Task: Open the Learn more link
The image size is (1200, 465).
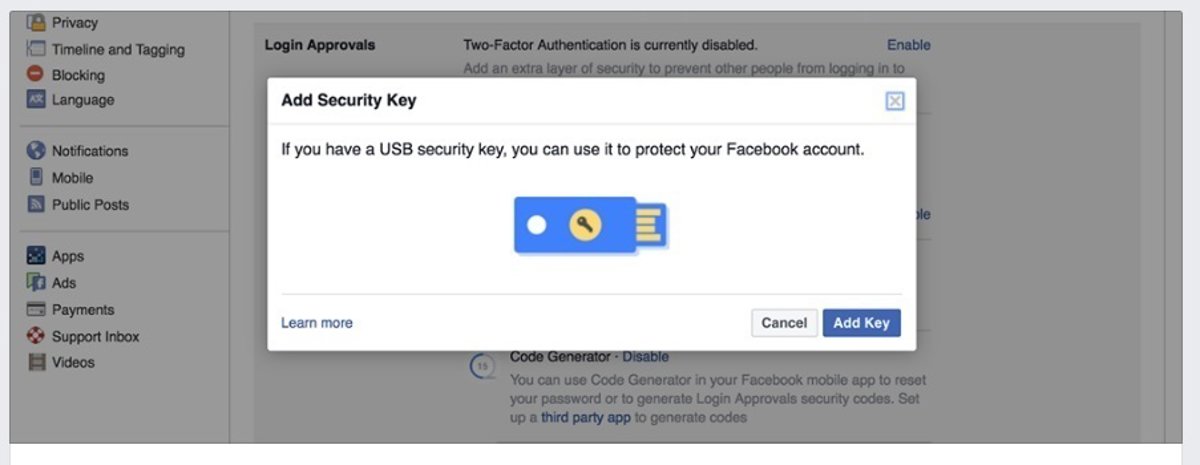Action: [x=317, y=323]
